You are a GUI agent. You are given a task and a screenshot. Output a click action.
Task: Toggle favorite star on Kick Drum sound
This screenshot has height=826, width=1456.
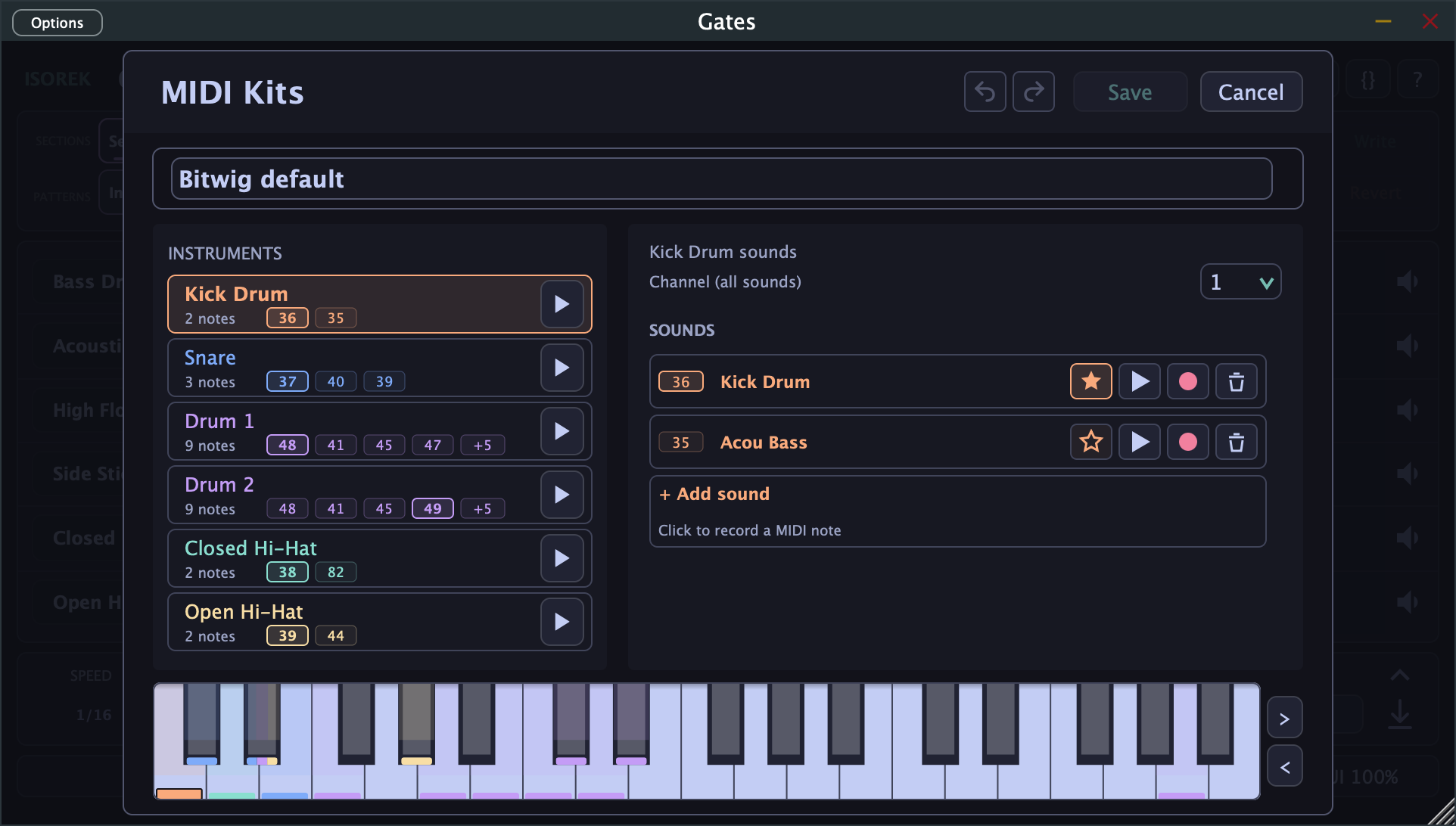(x=1090, y=381)
